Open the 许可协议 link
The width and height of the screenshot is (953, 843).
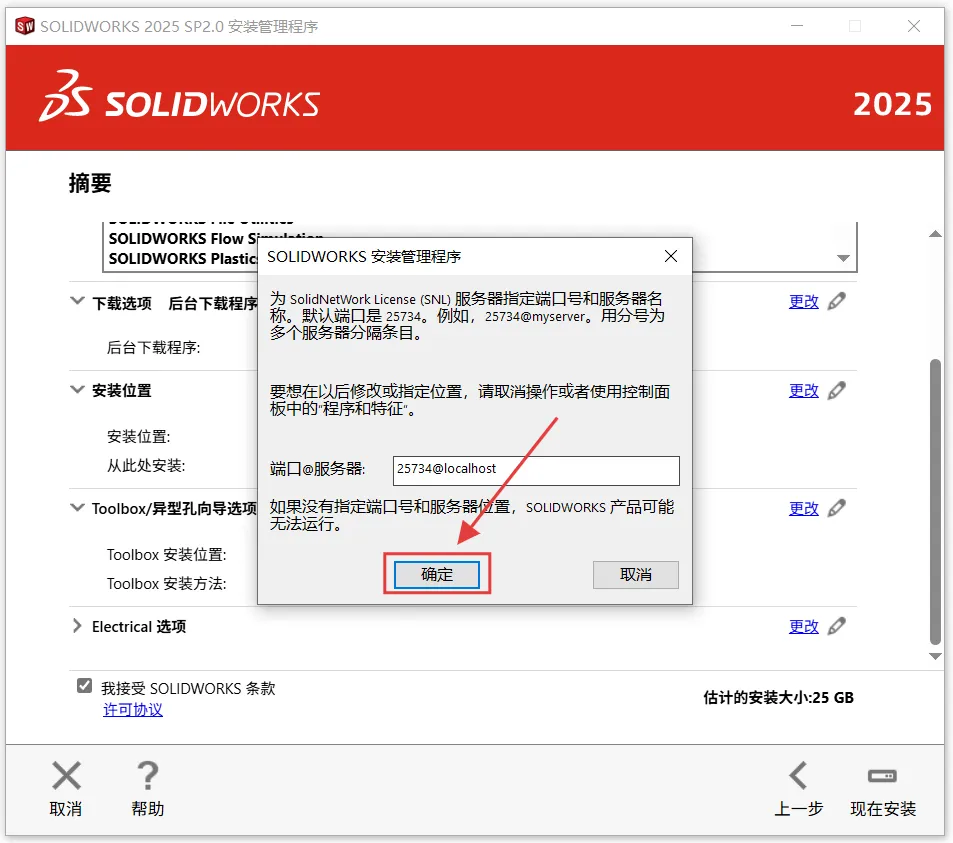coord(133,710)
